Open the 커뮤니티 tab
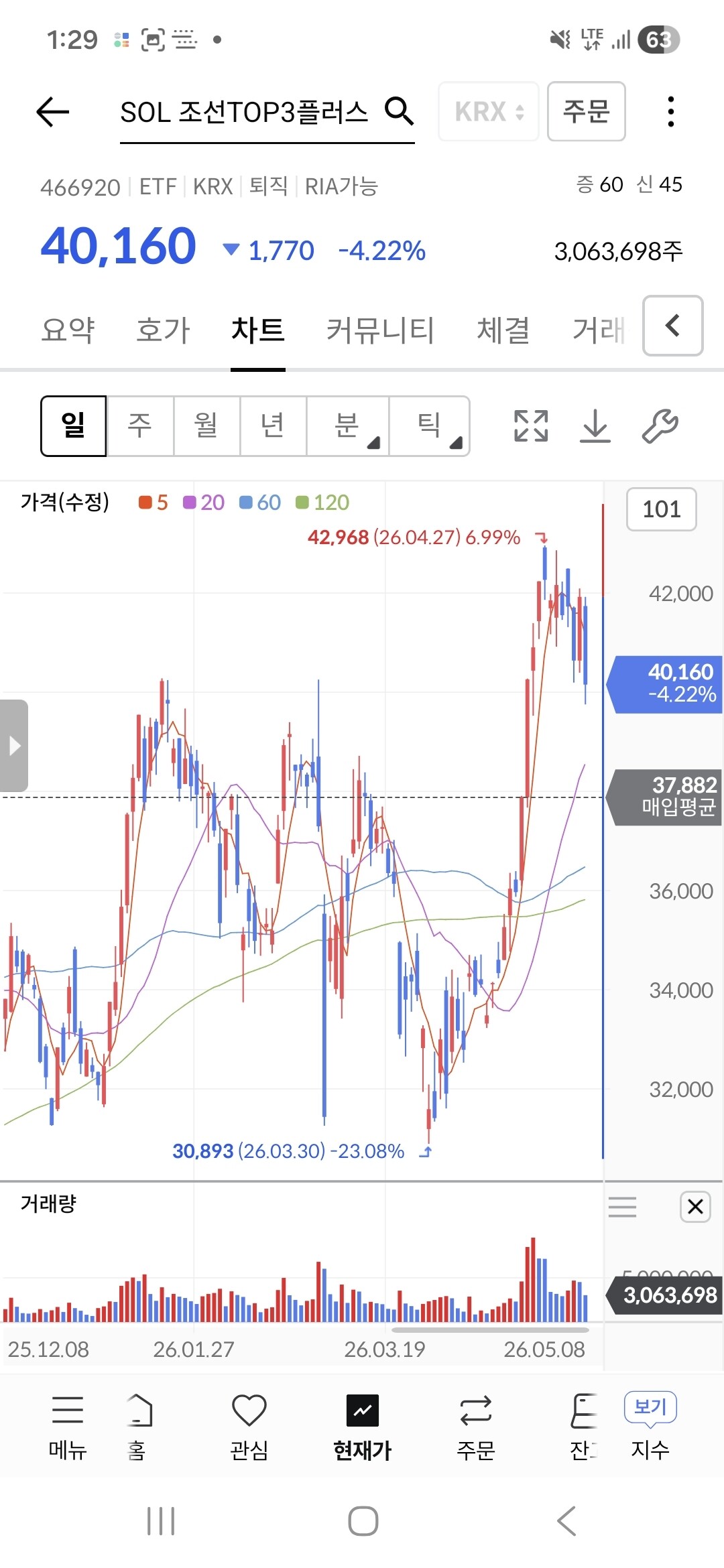This screenshot has width=724, height=1568. [380, 330]
